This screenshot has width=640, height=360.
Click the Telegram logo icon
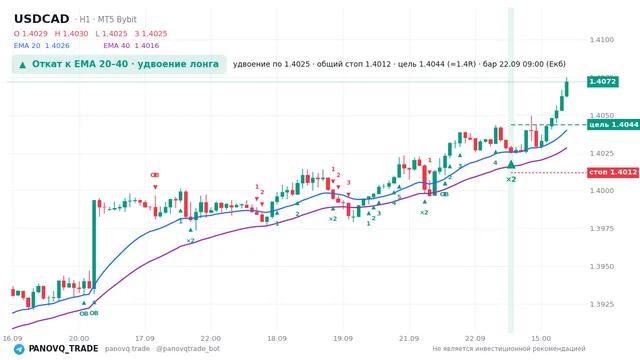click(19, 349)
